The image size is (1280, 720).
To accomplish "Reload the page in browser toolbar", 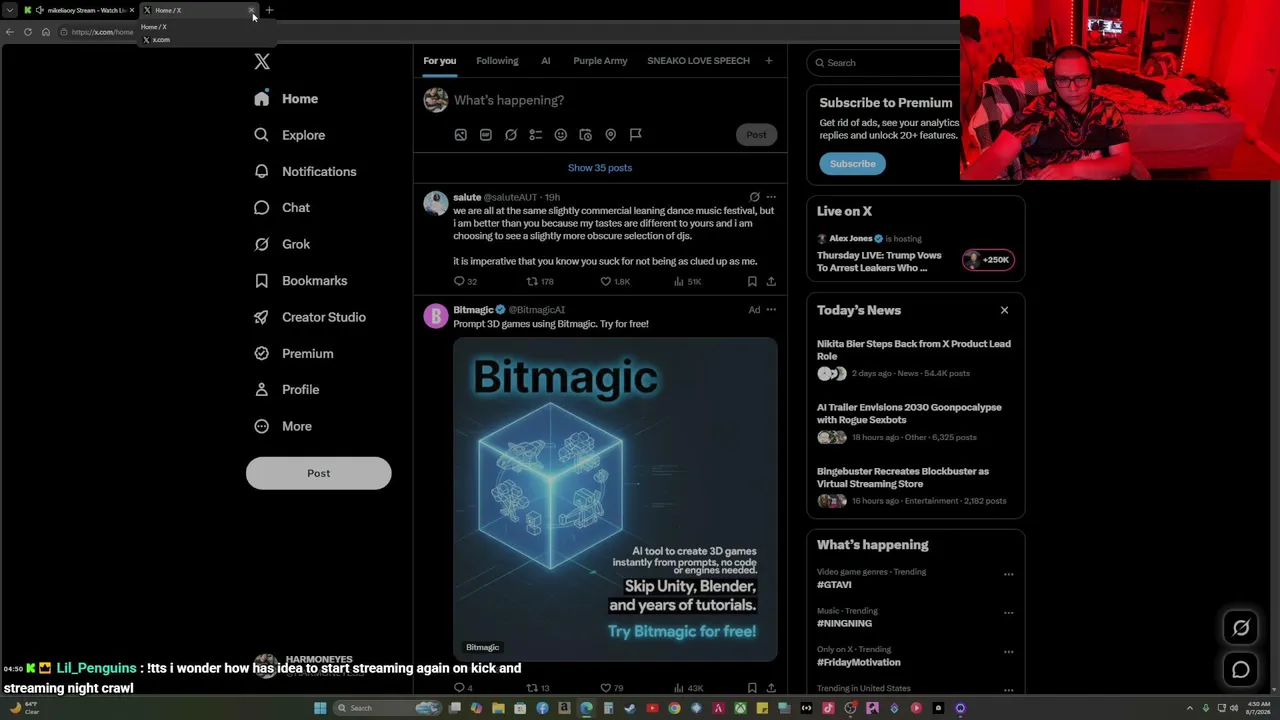I will 28,32.
